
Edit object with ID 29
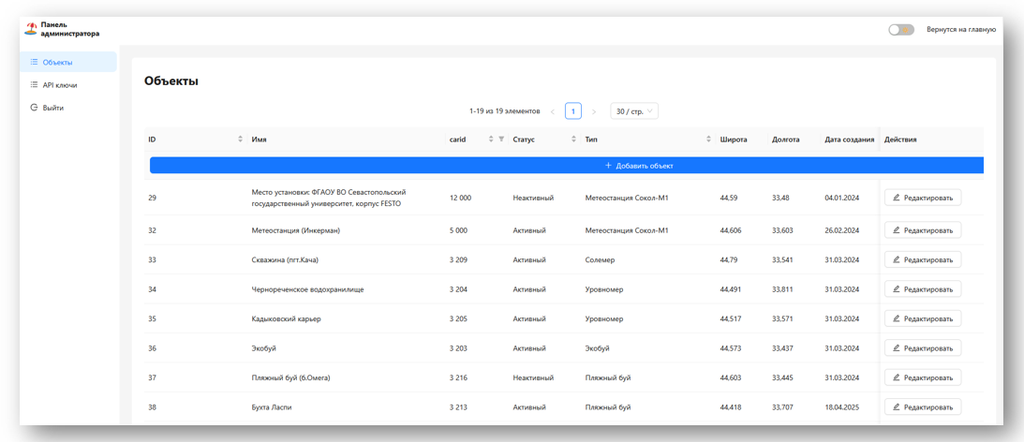click(x=923, y=197)
